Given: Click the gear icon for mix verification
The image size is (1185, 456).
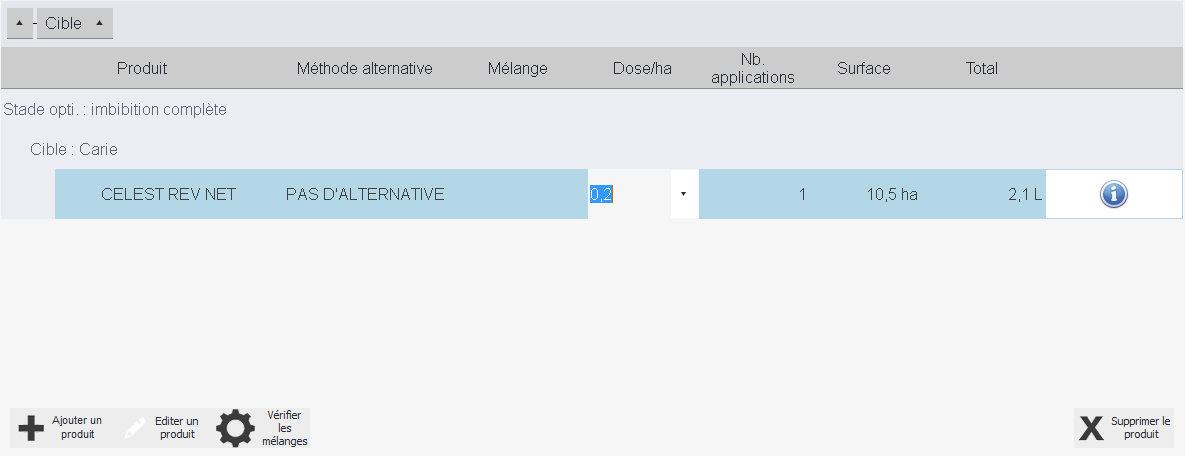Looking at the screenshot, I should pos(236,428).
